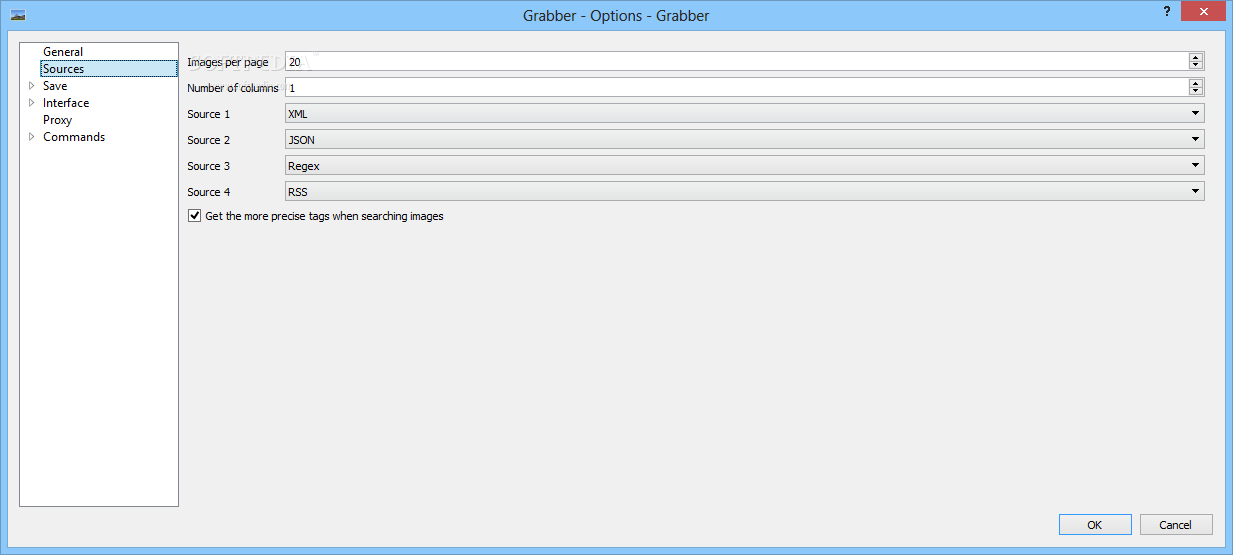Click the OK button
This screenshot has height=555, width=1233.
pyautogui.click(x=1095, y=525)
